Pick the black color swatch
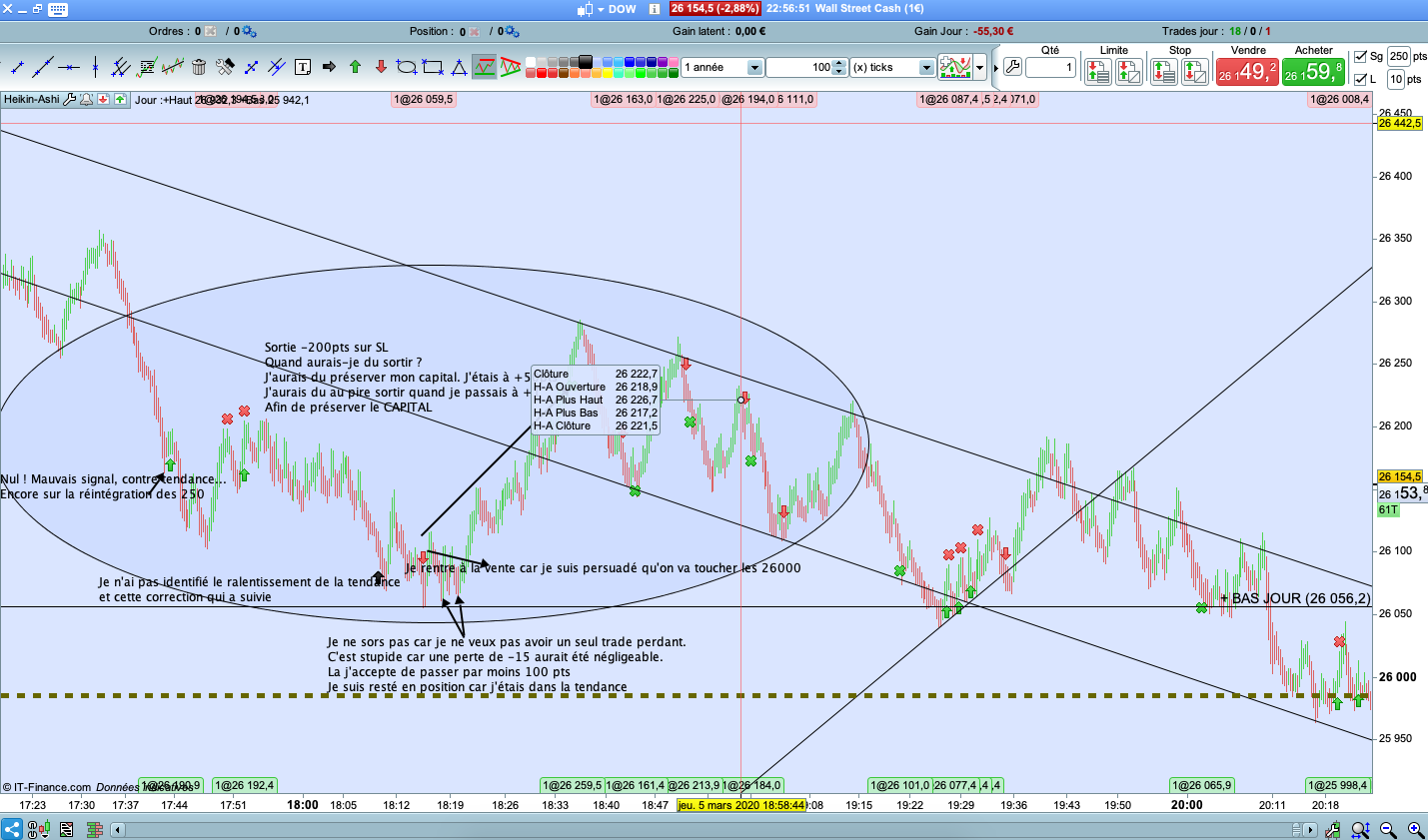This screenshot has width=1428, height=840. tap(586, 62)
